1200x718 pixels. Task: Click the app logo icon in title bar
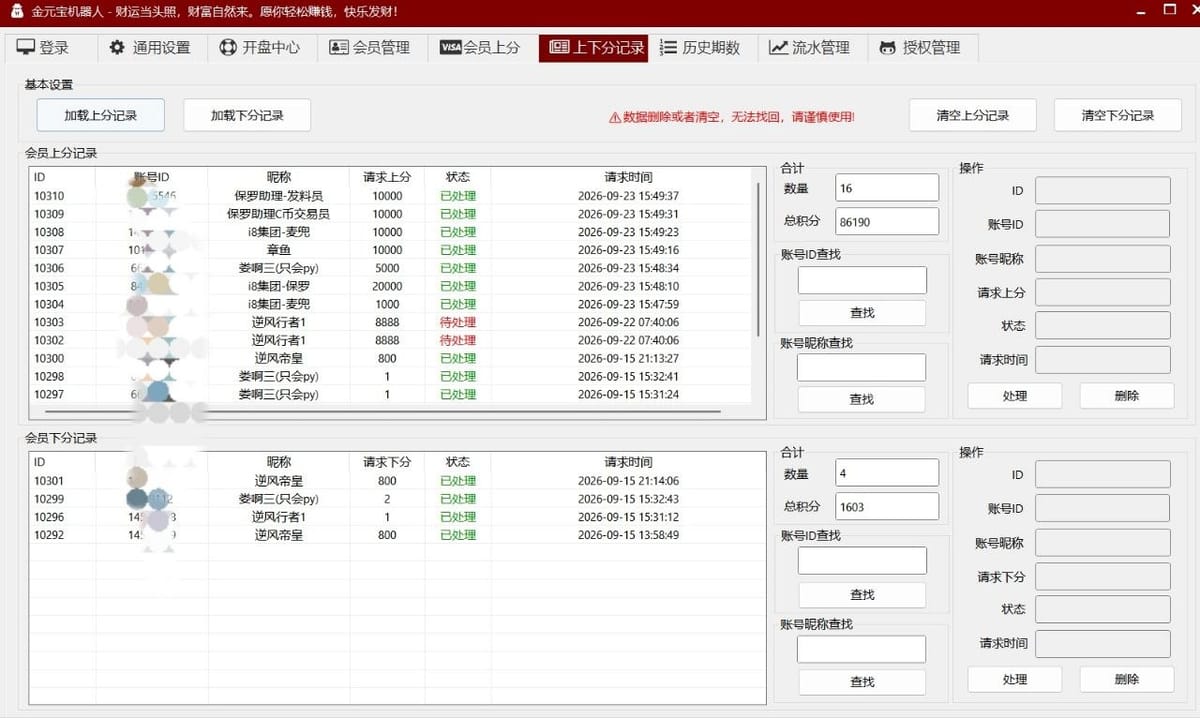click(x=16, y=11)
